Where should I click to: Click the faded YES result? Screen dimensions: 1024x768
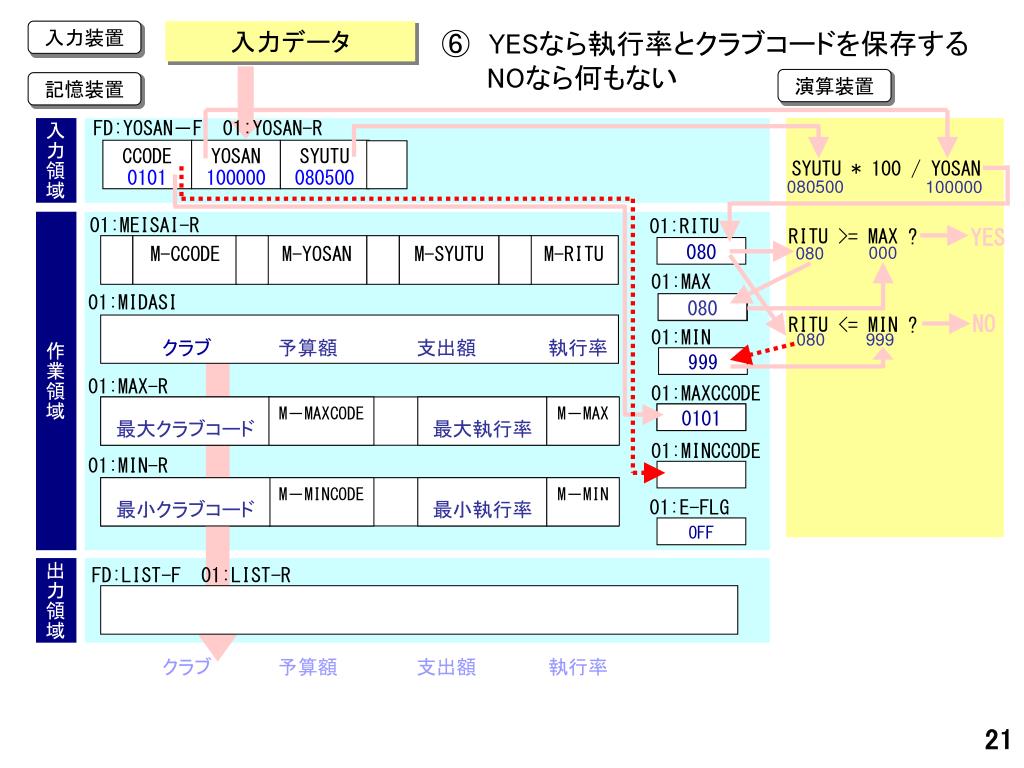[x=987, y=236]
